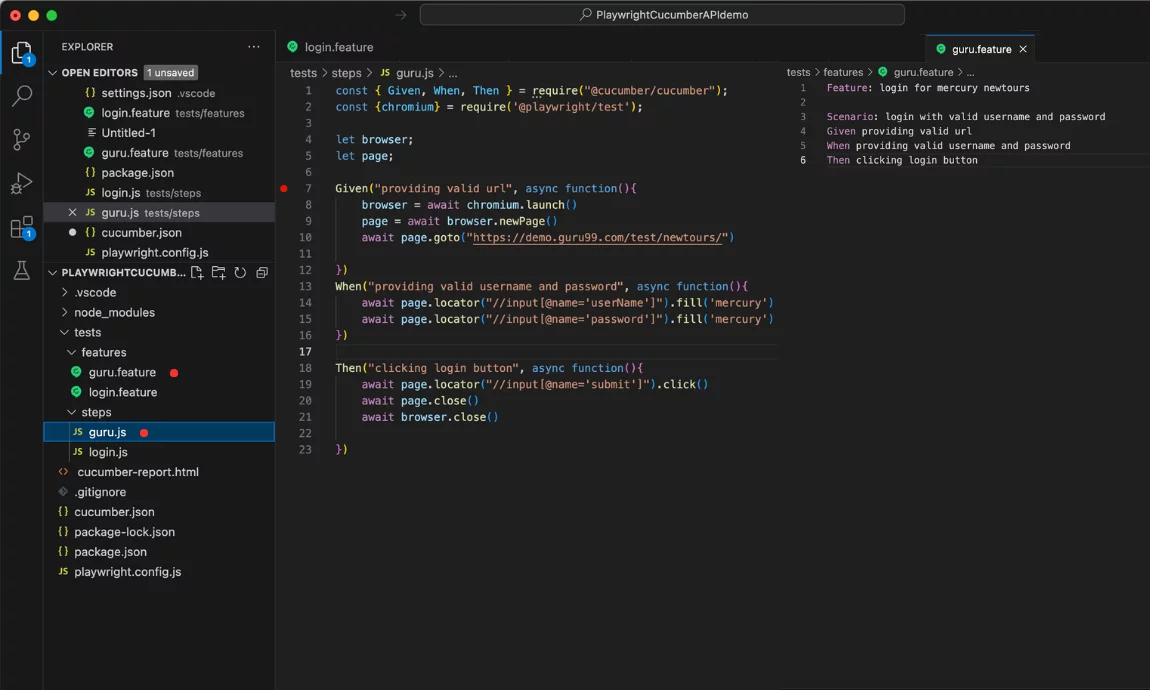Open the Explorer more actions ellipsis menu

pyautogui.click(x=254, y=47)
